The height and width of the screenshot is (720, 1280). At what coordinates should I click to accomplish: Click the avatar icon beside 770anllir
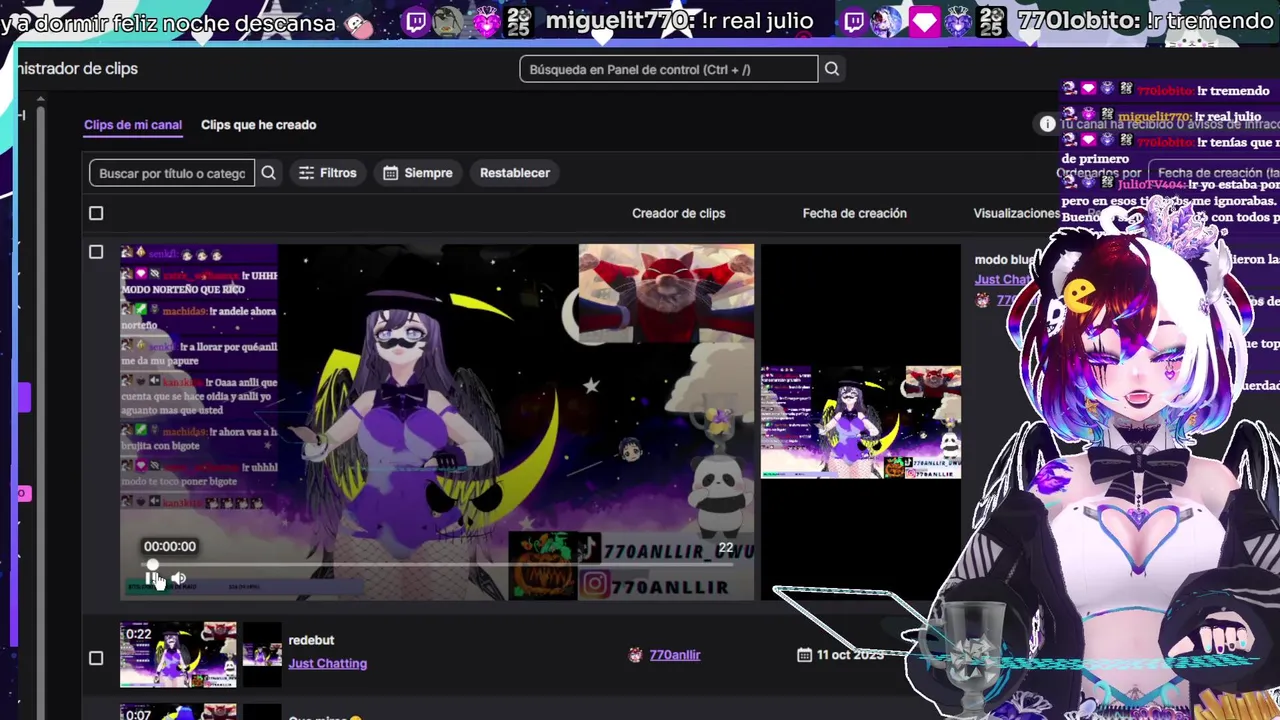click(635, 655)
